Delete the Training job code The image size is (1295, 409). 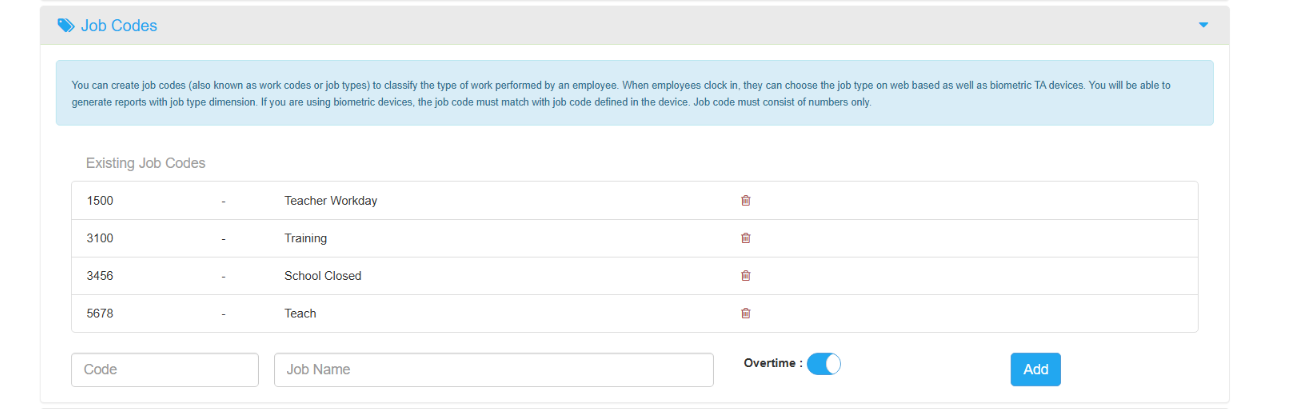[x=745, y=238]
